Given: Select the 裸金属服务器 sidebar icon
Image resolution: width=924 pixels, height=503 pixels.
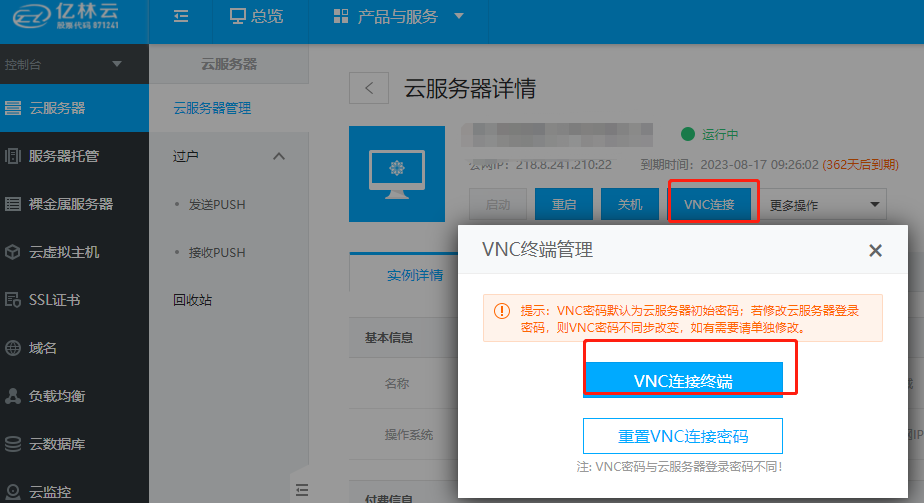Looking at the screenshot, I should (x=13, y=204).
